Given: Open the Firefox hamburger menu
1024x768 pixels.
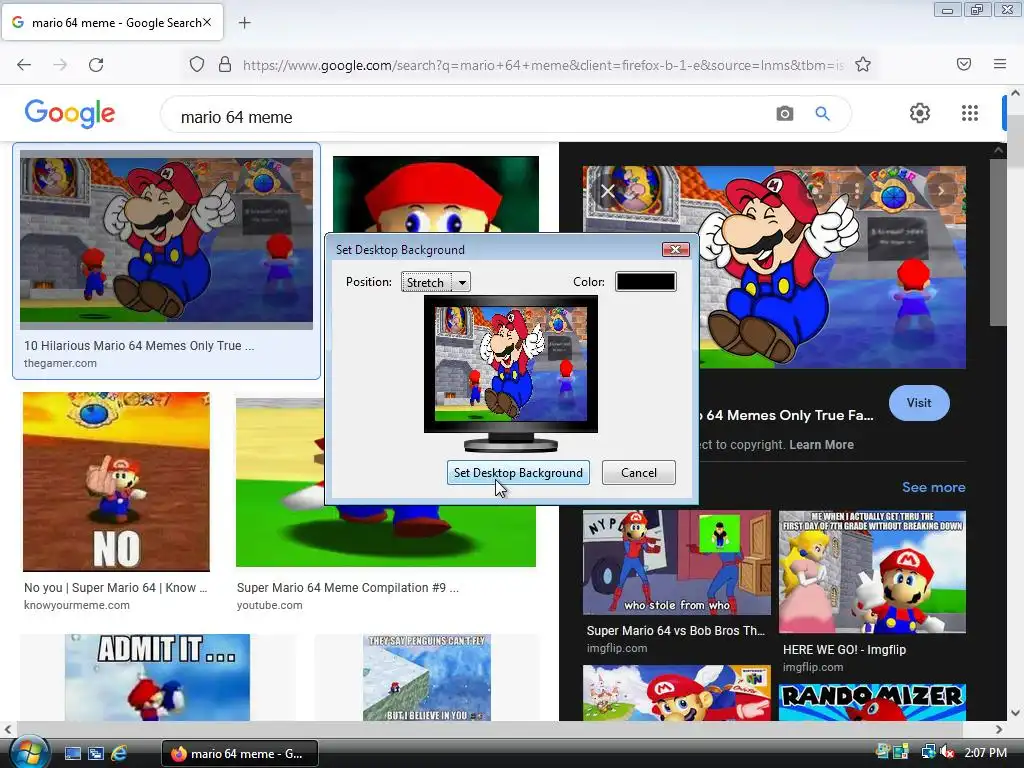Looking at the screenshot, I should pos(999,64).
